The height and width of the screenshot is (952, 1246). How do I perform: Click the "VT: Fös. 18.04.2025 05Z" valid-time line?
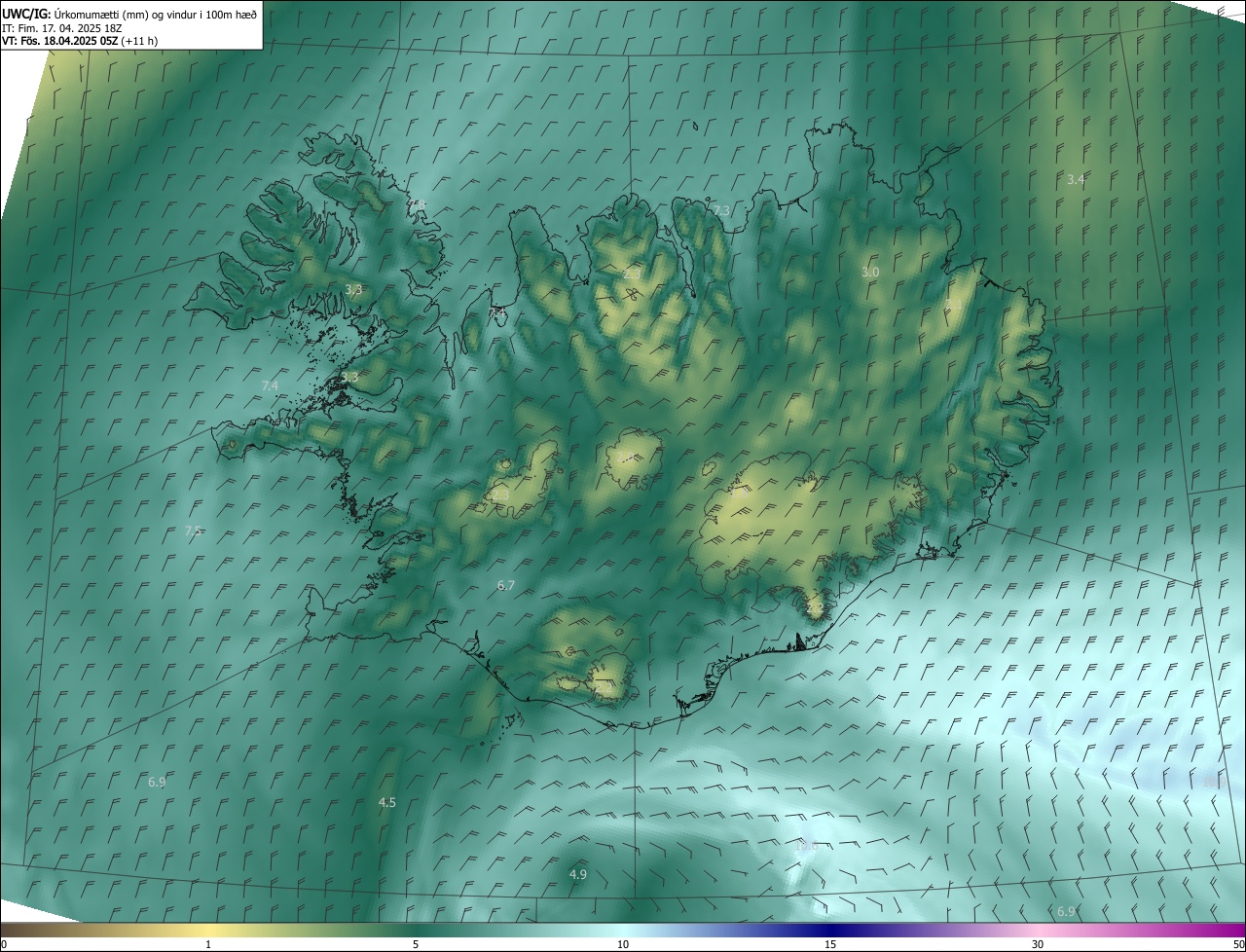click(x=80, y=41)
